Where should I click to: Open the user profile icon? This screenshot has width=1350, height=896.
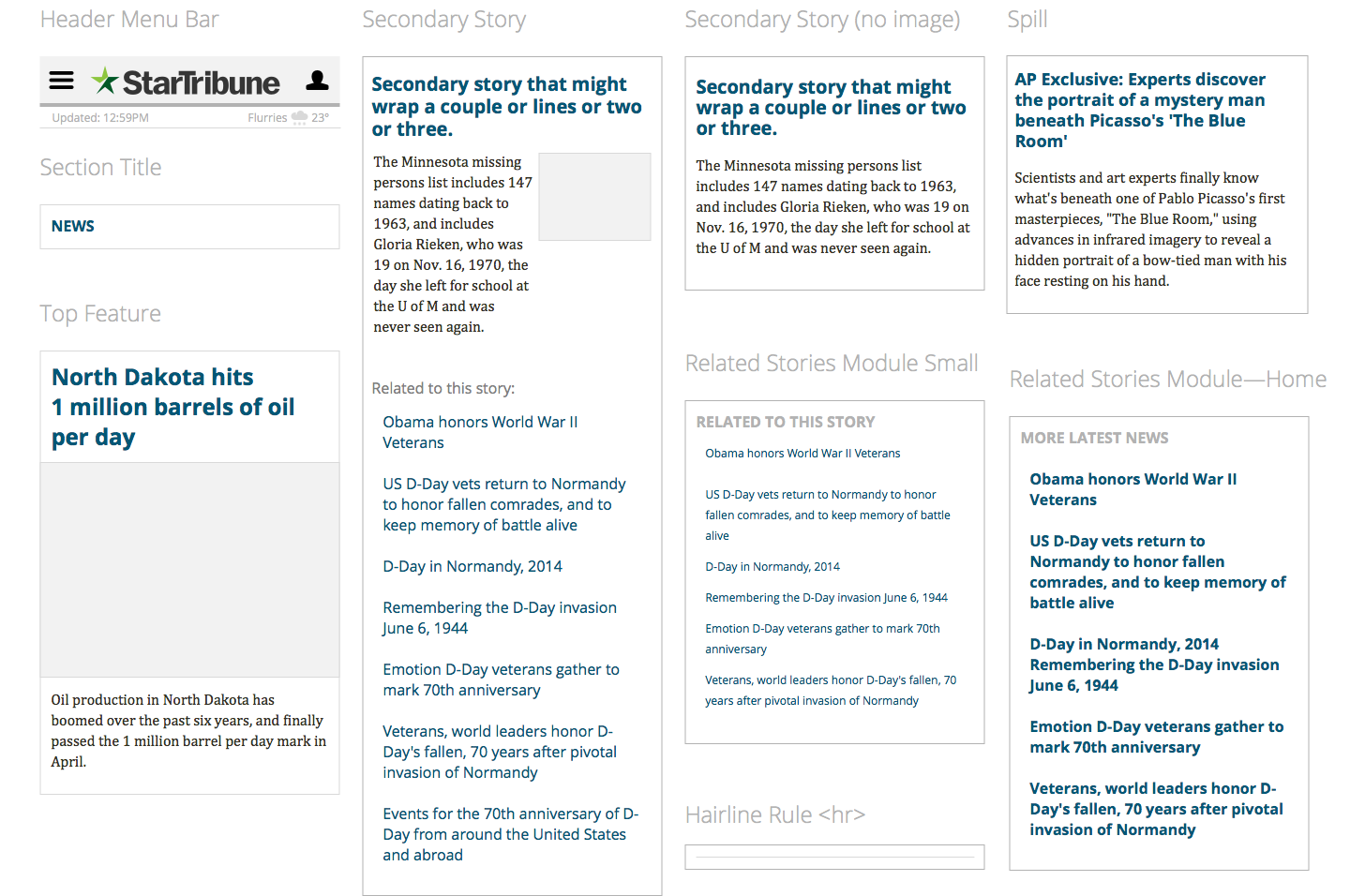coord(318,81)
